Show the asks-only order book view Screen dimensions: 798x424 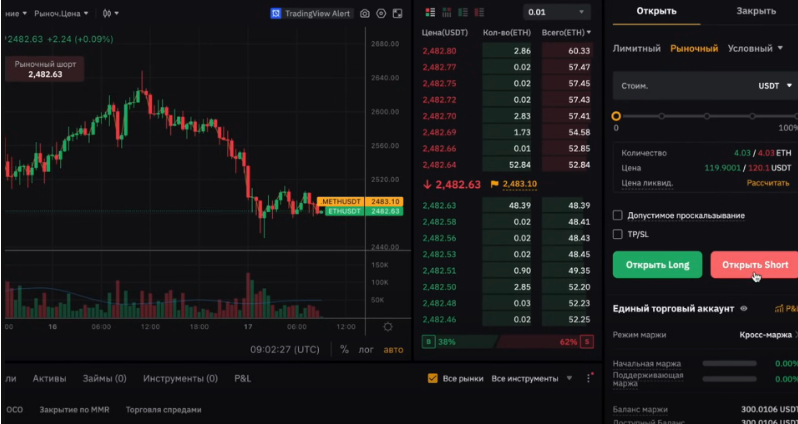point(479,12)
